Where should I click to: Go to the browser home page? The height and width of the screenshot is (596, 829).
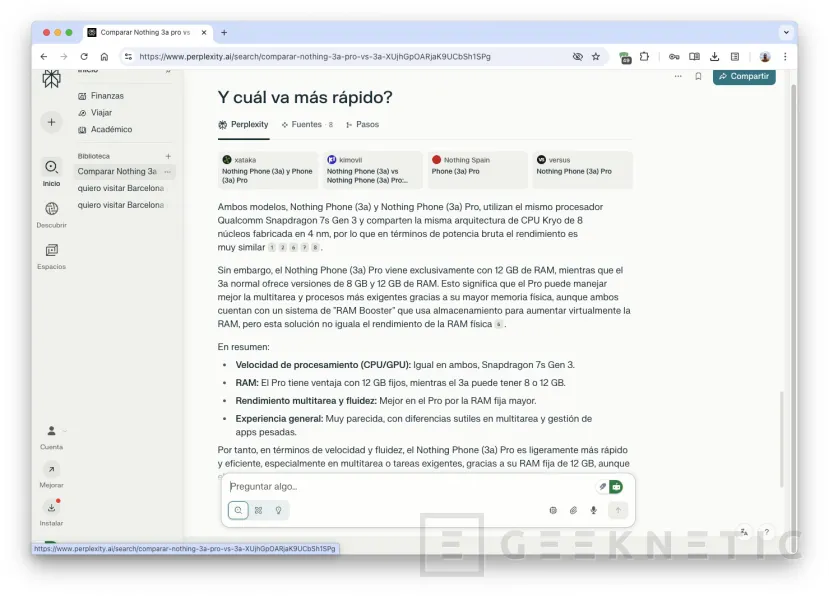point(104,57)
